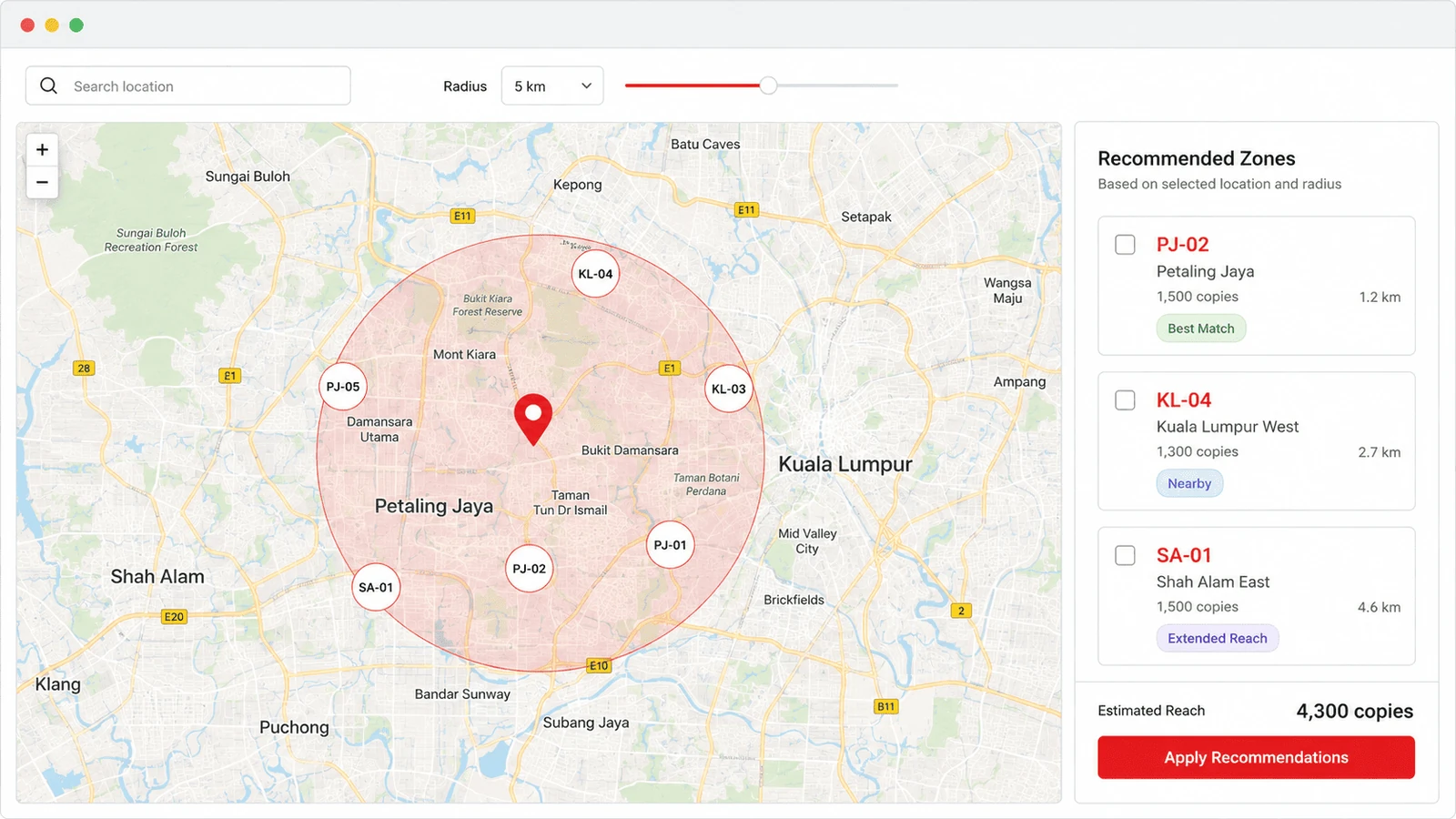Image resolution: width=1456 pixels, height=819 pixels.
Task: Check the KL-04 Kuala Lumpur West checkbox
Action: click(x=1126, y=400)
